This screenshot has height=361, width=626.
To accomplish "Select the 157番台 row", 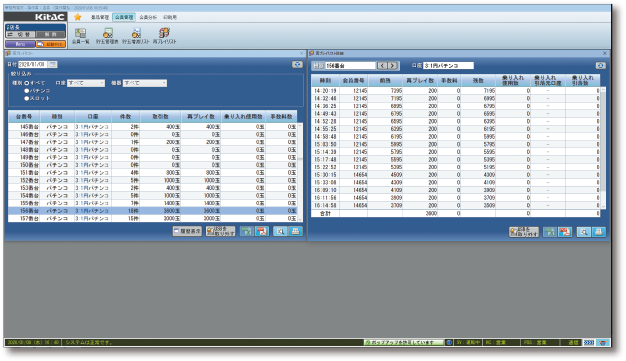I will (153, 218).
